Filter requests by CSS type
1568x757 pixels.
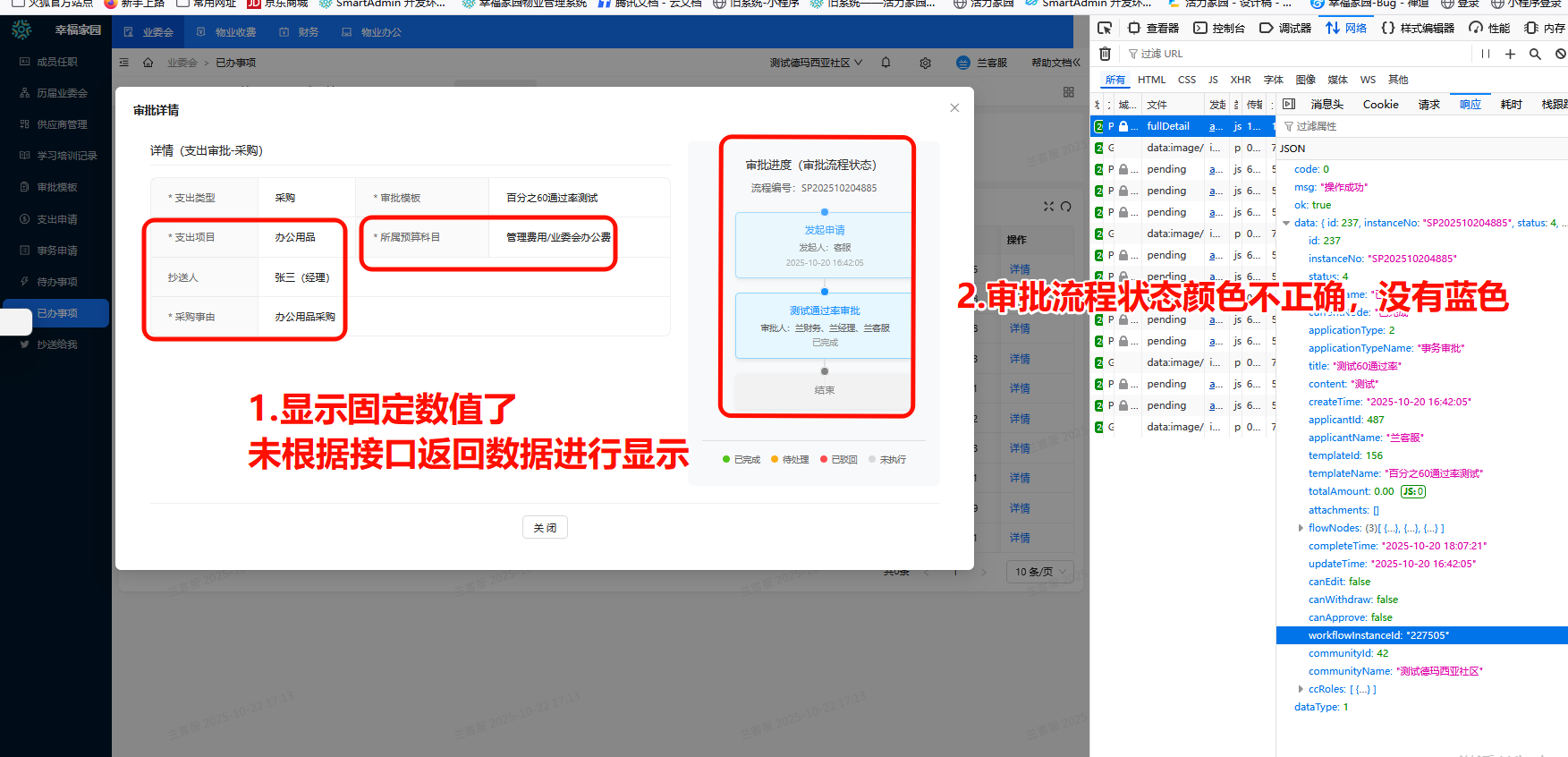(1187, 80)
